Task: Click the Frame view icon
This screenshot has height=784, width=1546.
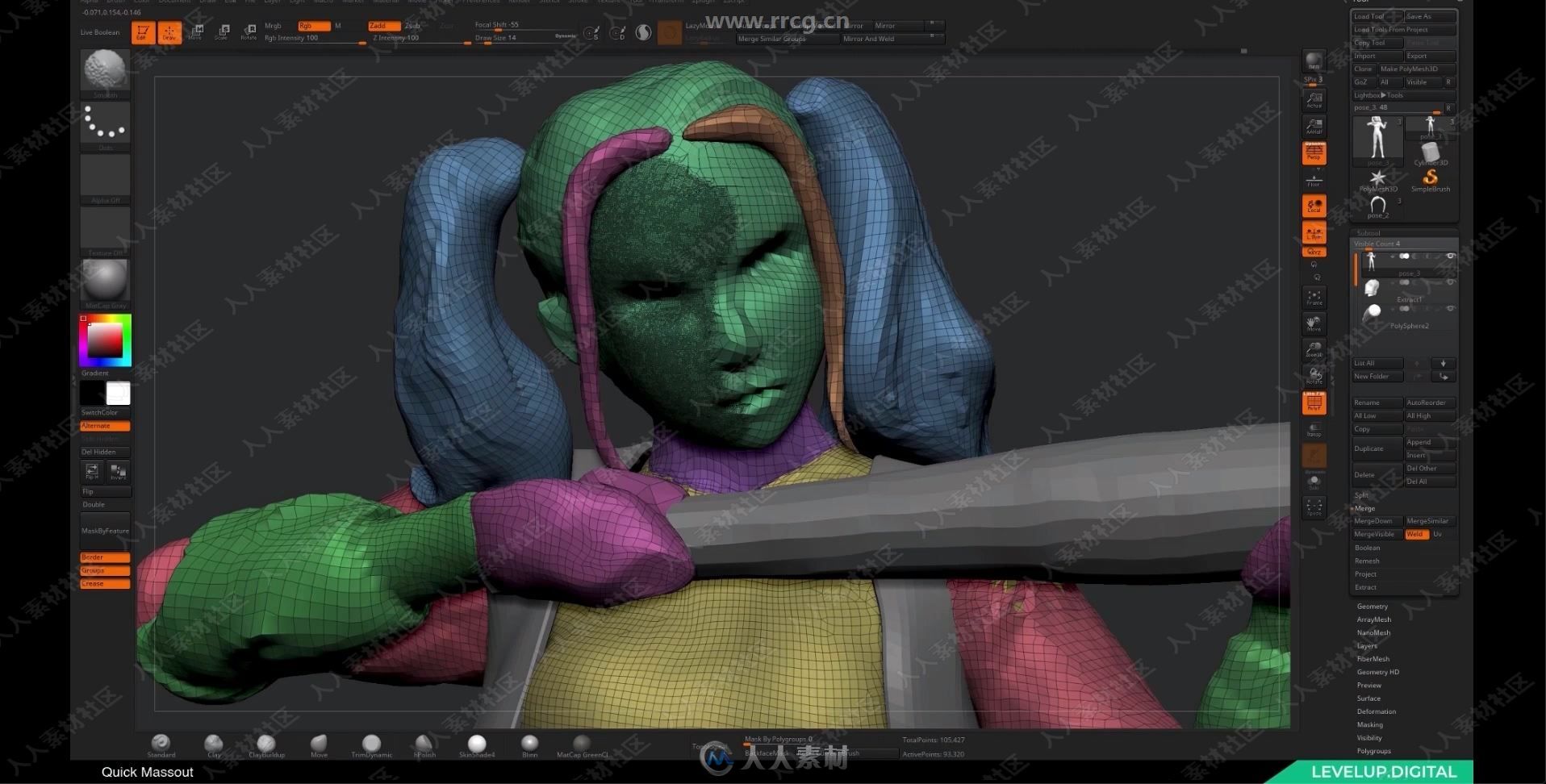Action: pos(1314,297)
